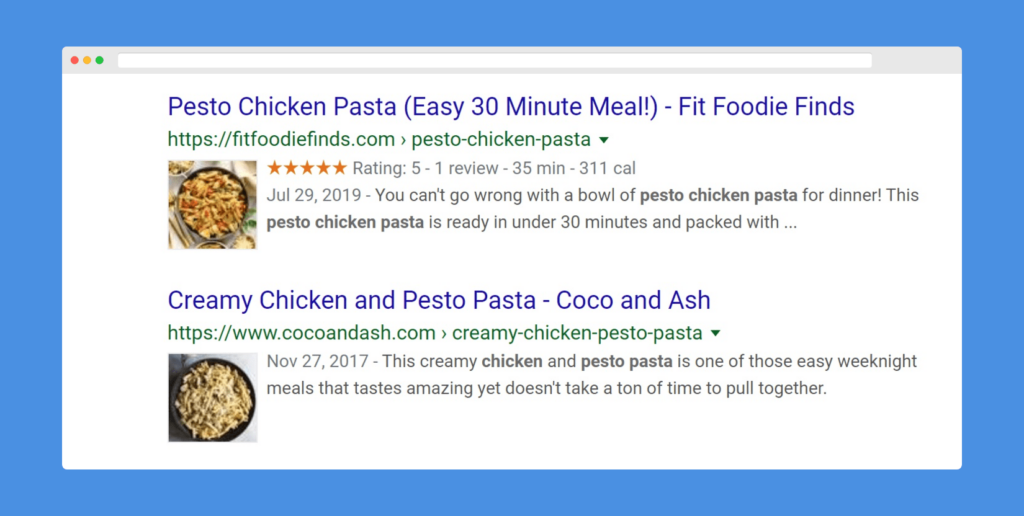
Task: Expand the dropdown arrow beside the fitfoodiefinds URL
Action: tap(604, 140)
